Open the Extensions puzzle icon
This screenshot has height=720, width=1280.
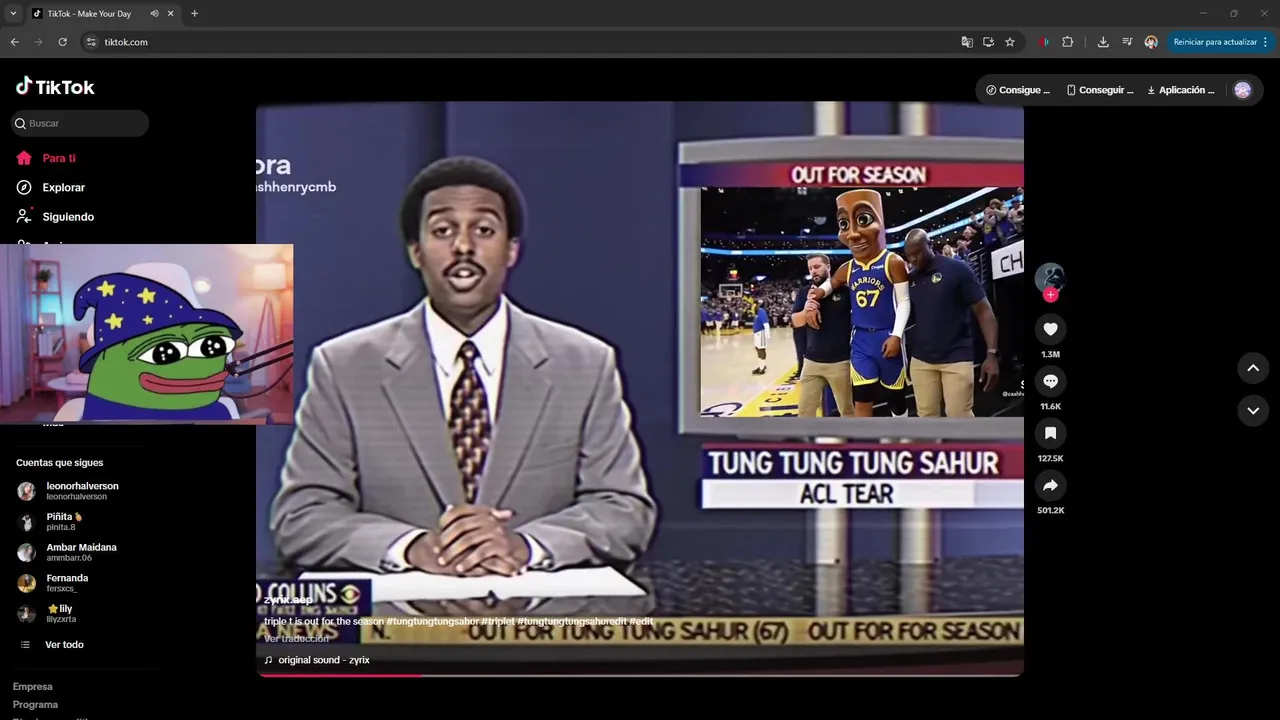click(1068, 42)
